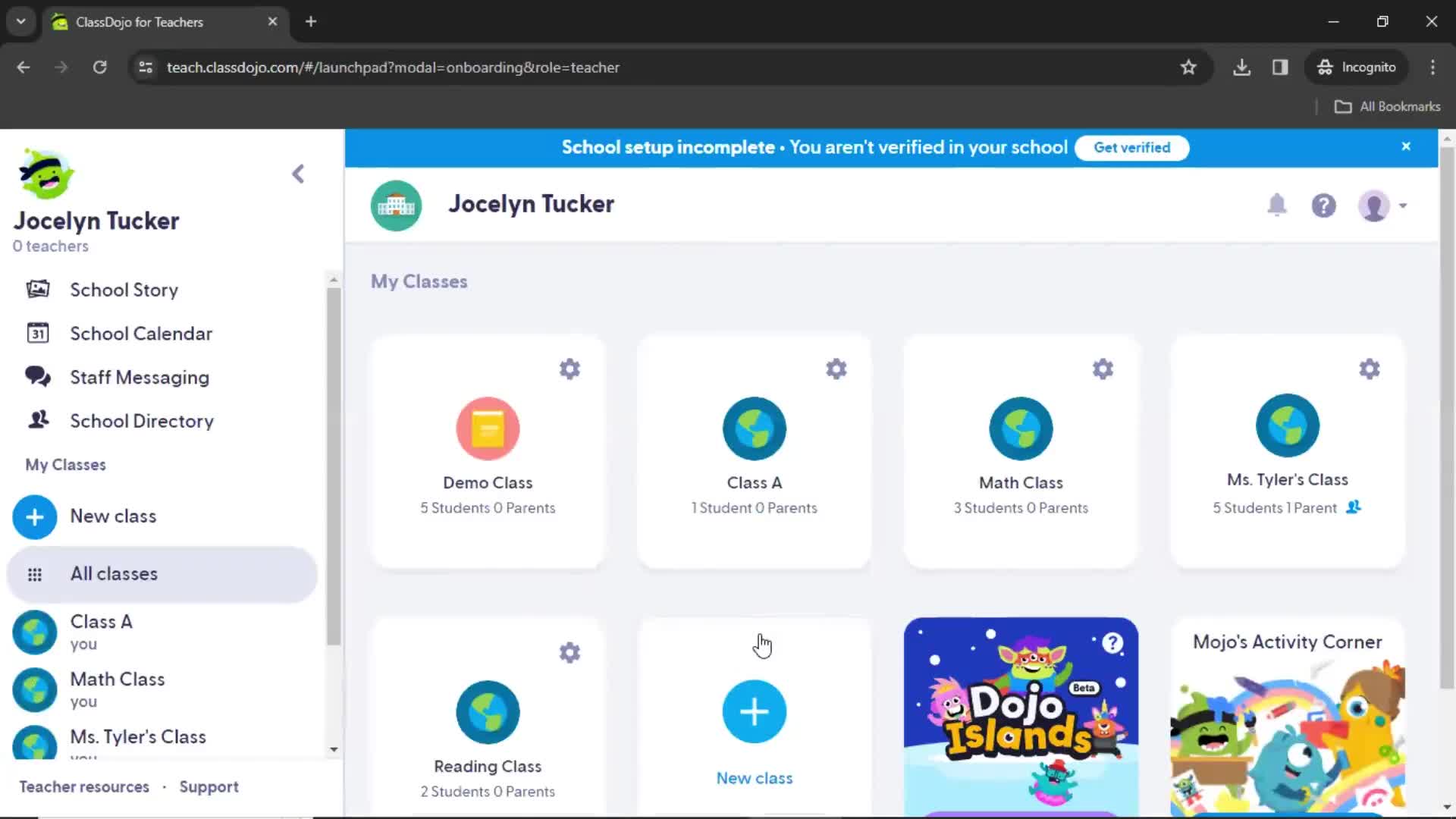This screenshot has width=1456, height=819.
Task: Click Dojo Islands help question mark
Action: [x=1112, y=643]
